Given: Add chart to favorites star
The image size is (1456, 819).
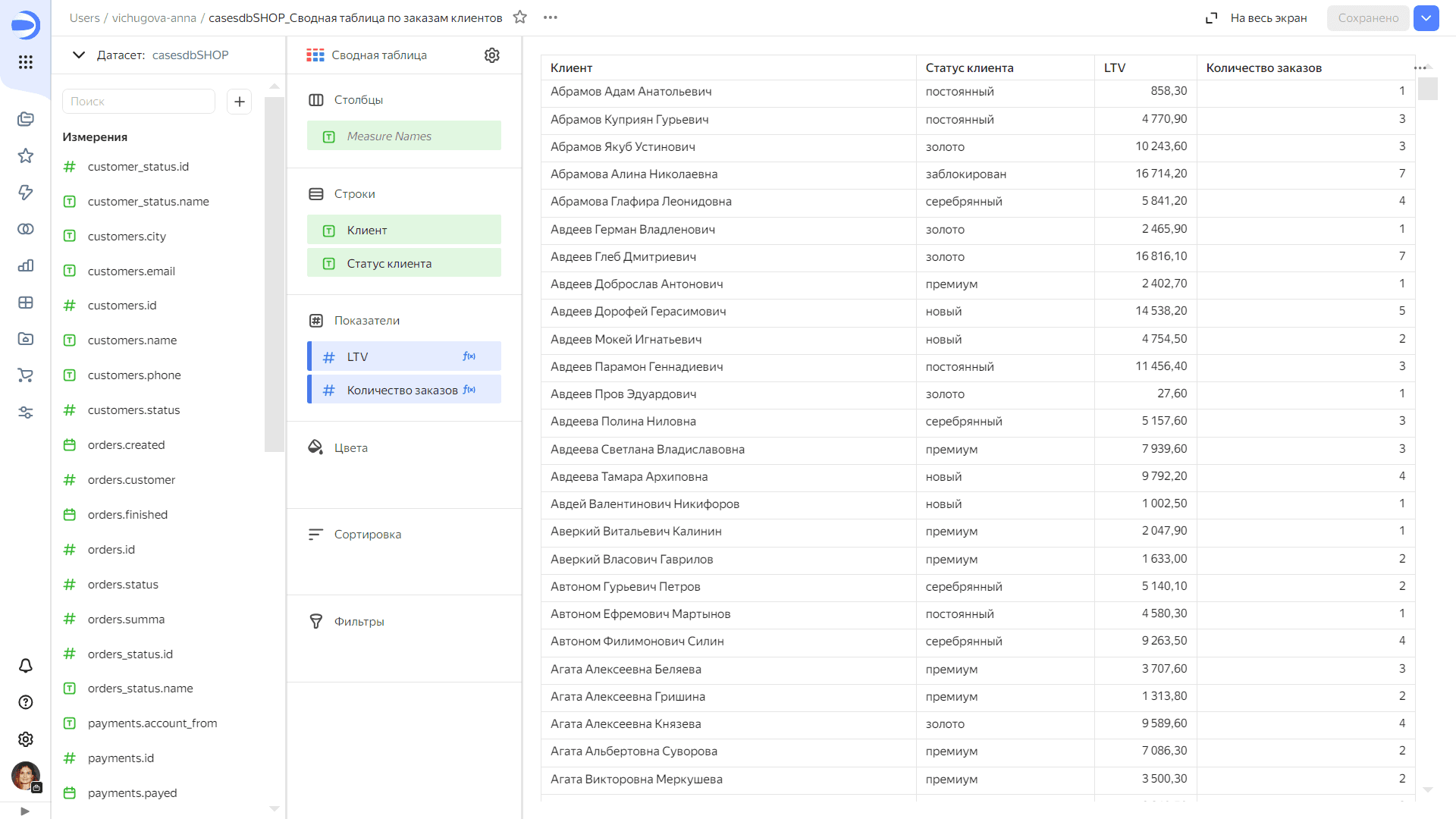Looking at the screenshot, I should [519, 17].
